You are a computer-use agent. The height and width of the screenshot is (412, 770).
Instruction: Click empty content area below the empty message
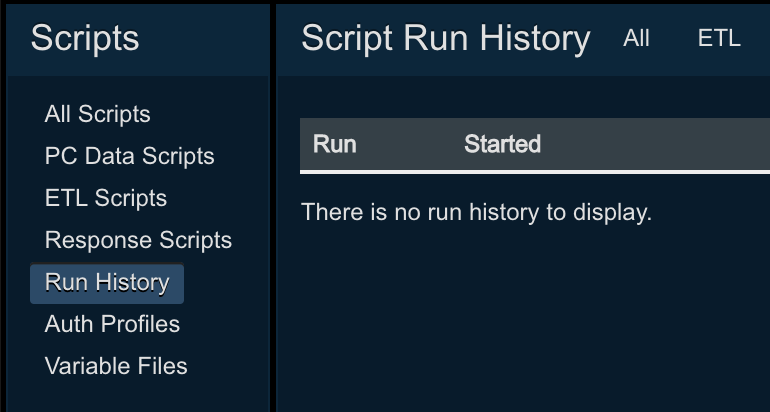[520, 320]
